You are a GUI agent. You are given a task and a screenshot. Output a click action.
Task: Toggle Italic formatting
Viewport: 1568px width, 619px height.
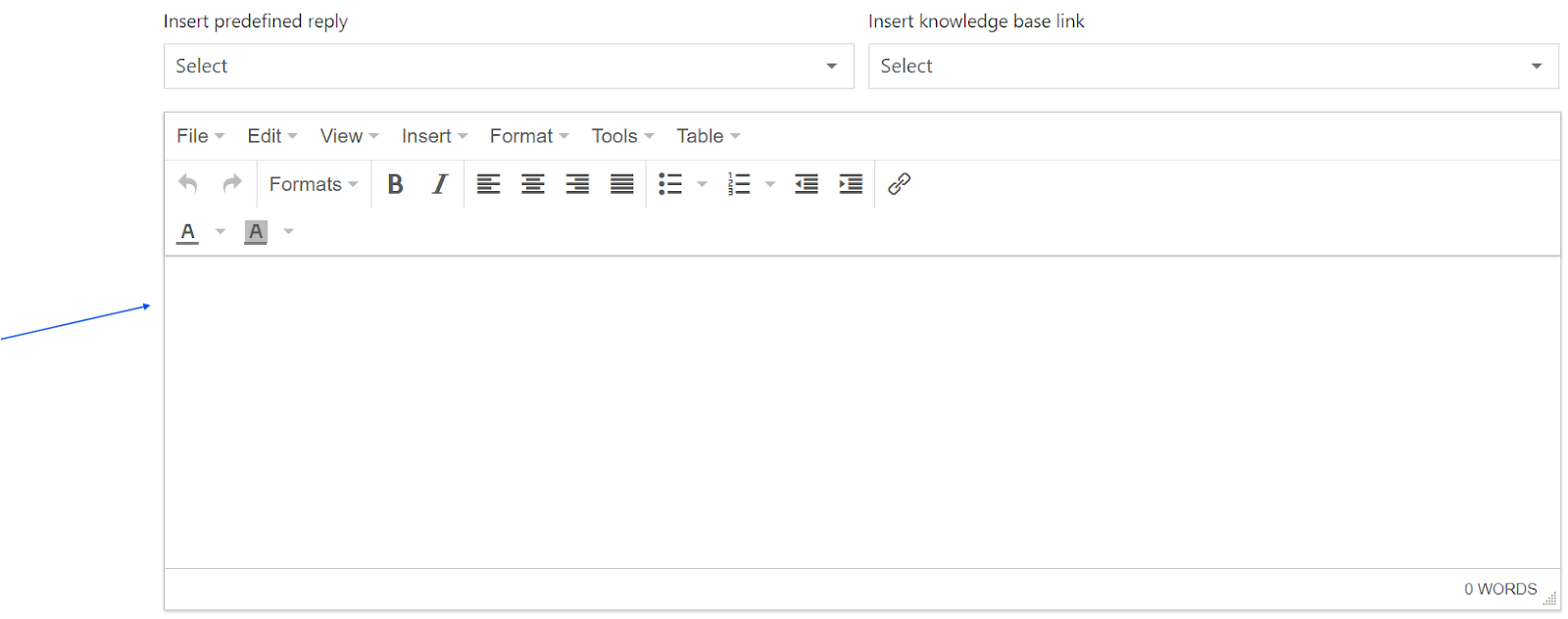[x=440, y=184]
